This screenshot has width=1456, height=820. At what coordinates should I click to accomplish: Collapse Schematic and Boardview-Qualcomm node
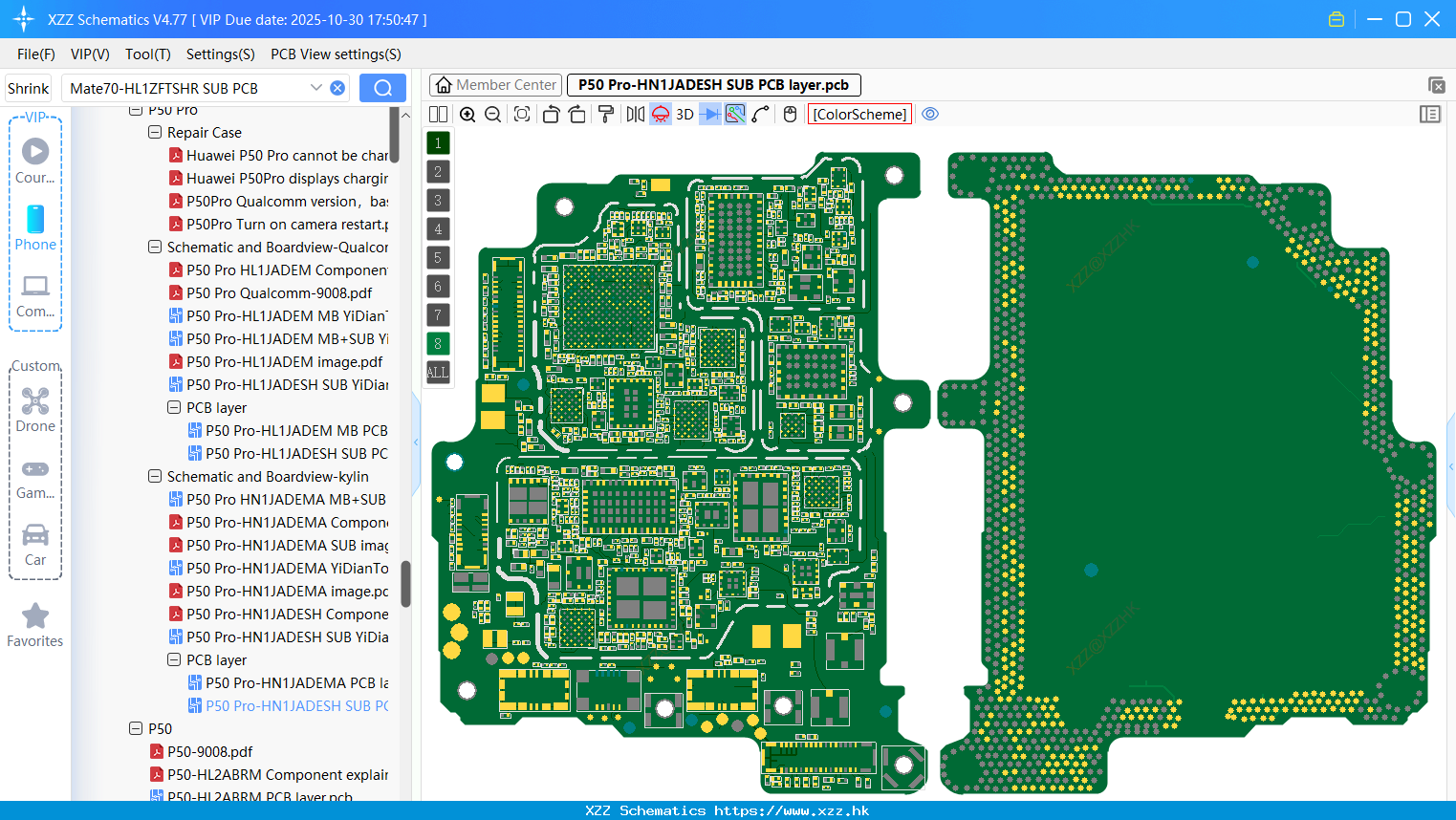[x=155, y=248]
